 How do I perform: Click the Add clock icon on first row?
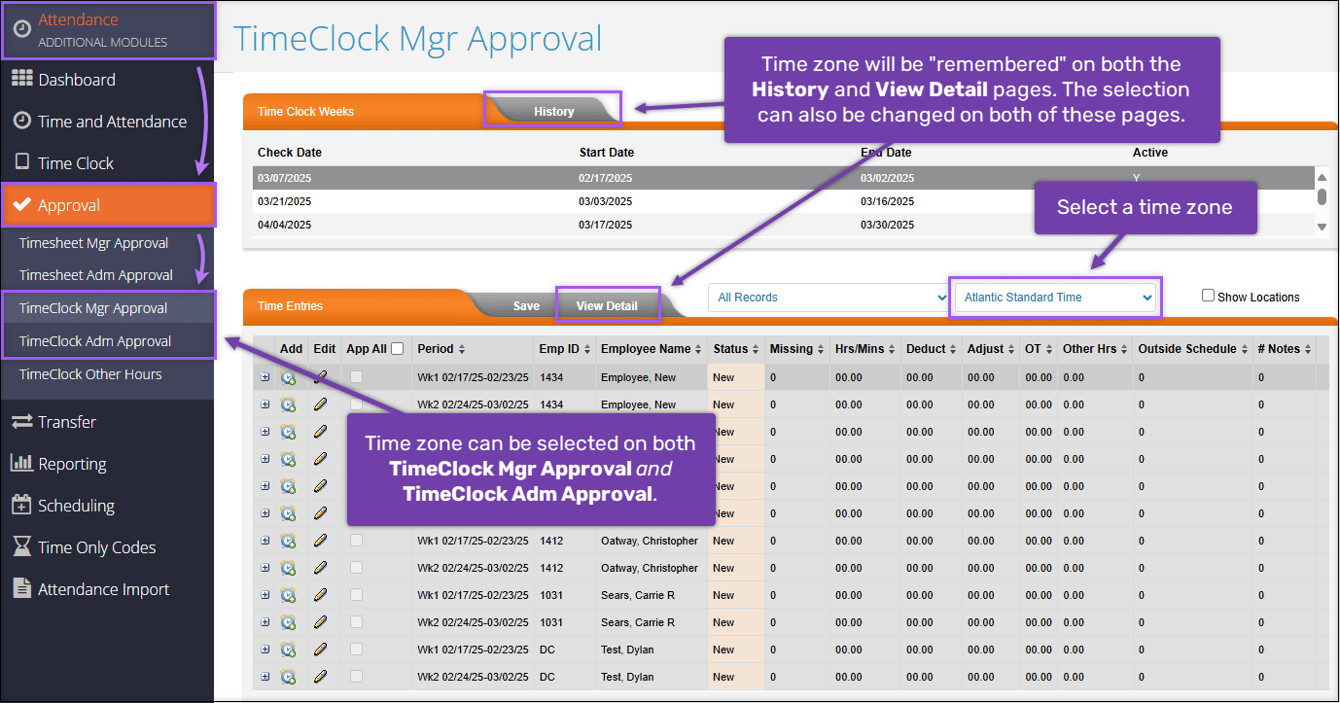[289, 377]
